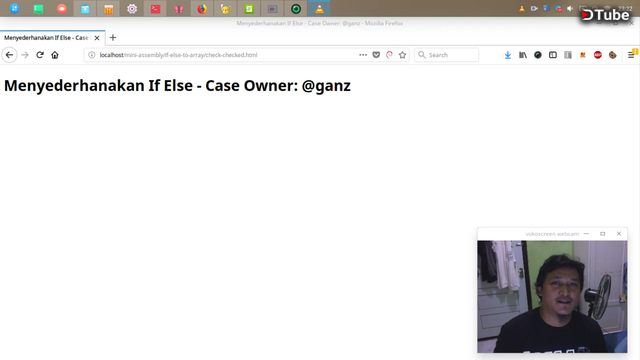
Task: Open the MetaMask fox extension
Action: point(583,55)
